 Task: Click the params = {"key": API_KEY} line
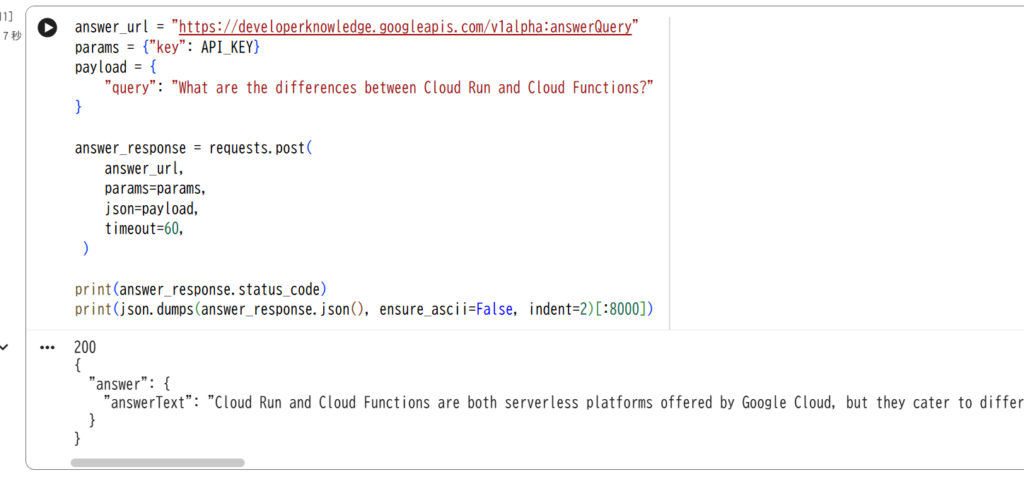coord(167,47)
